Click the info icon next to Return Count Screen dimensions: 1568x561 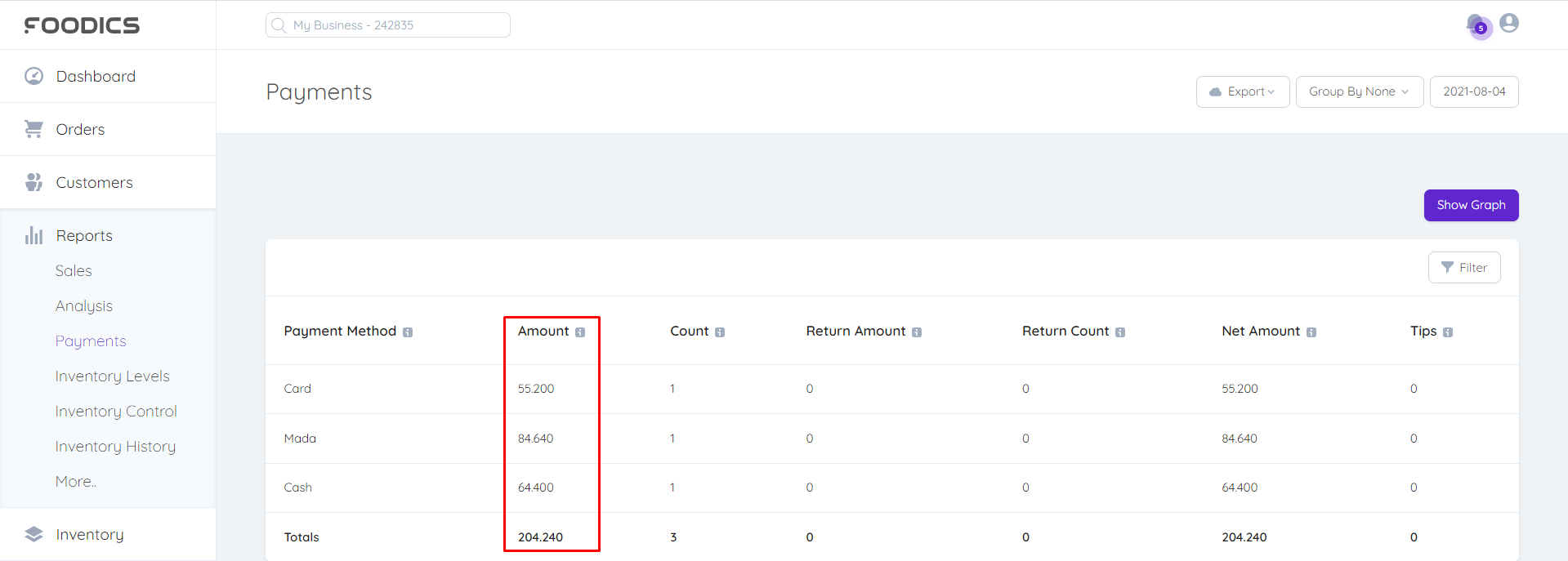[1120, 332]
